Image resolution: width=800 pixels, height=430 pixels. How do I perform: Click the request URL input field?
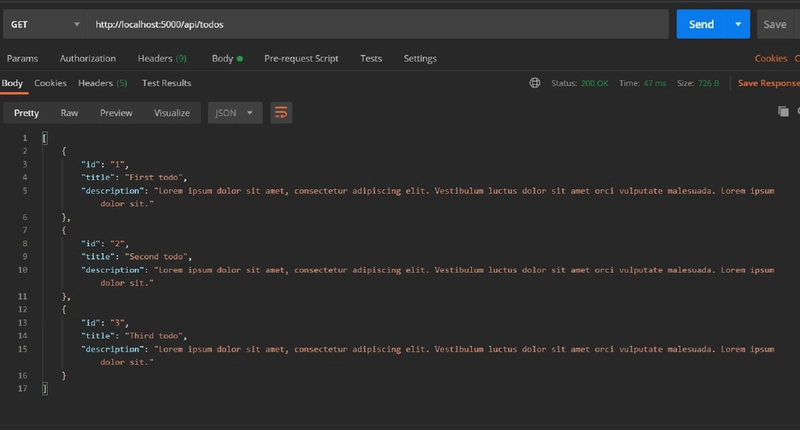click(x=378, y=24)
